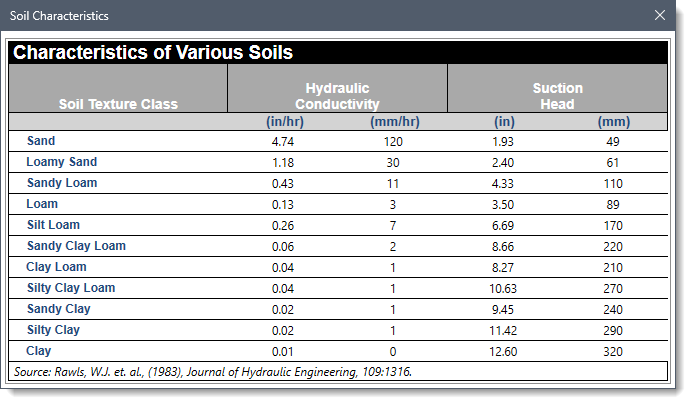Select the 'Sandy Clay Loam' row label

(x=76, y=246)
